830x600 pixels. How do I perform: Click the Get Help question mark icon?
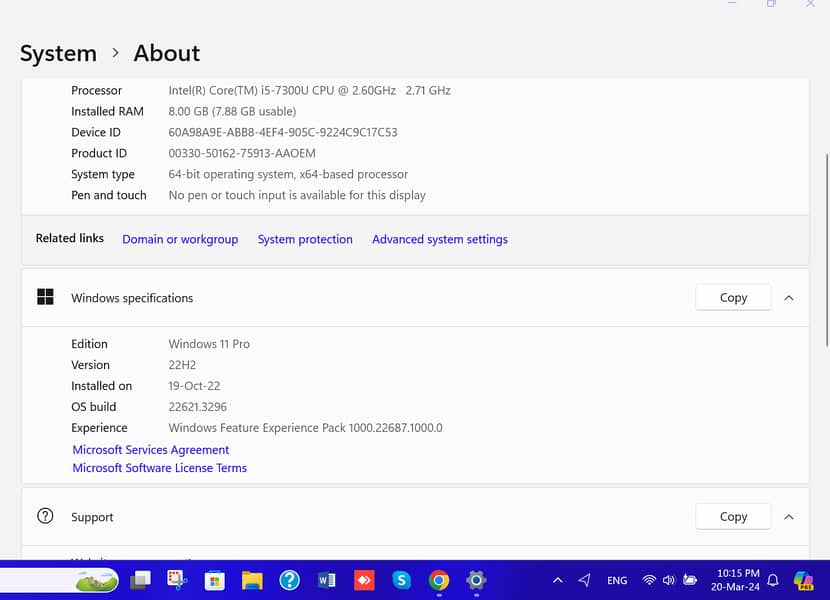click(x=289, y=580)
